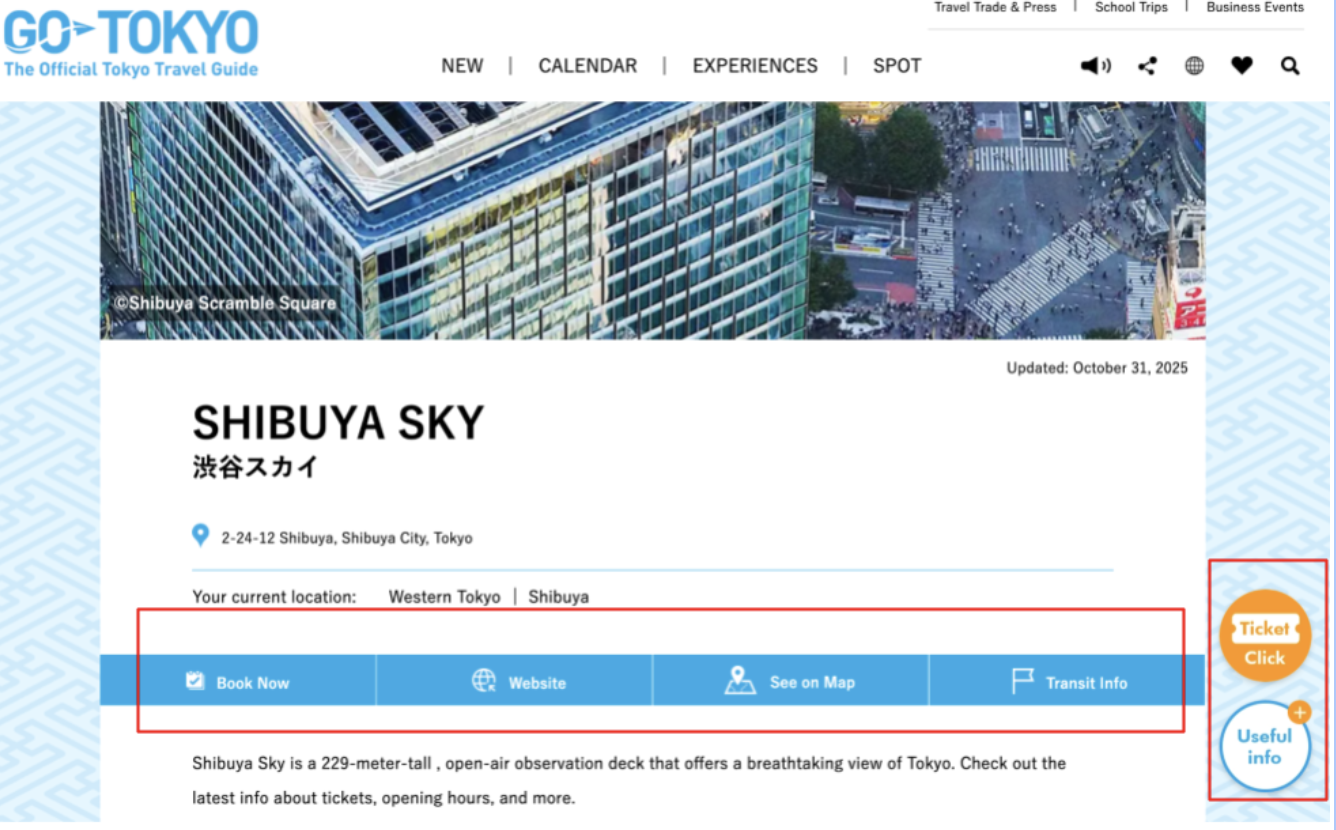Visit the Website button
Image resolution: width=1336 pixels, height=830 pixels.
[514, 681]
